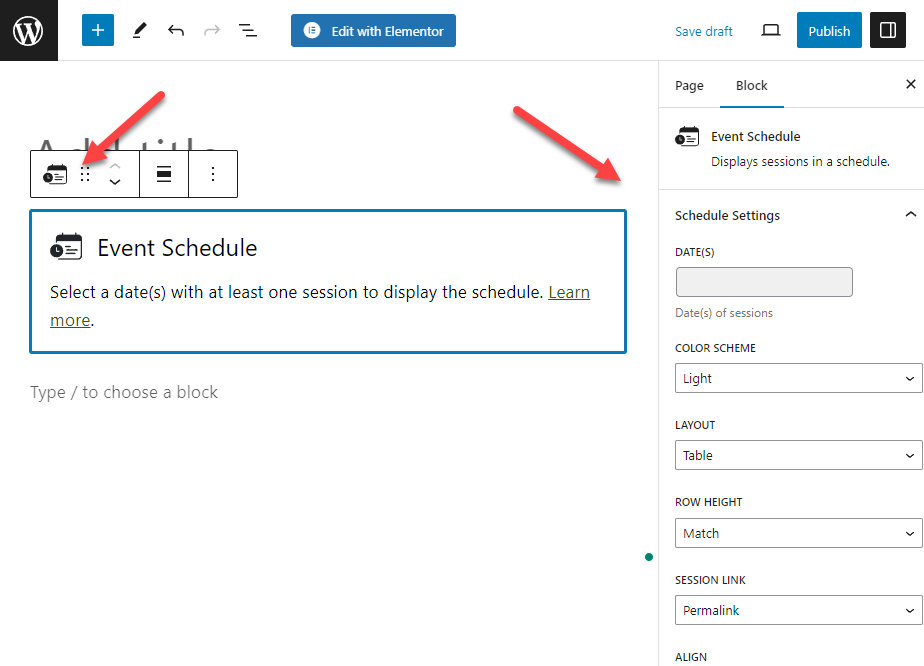This screenshot has width=924, height=666.
Task: Click the 'Type / to choose a block' placeholder
Action: (124, 393)
